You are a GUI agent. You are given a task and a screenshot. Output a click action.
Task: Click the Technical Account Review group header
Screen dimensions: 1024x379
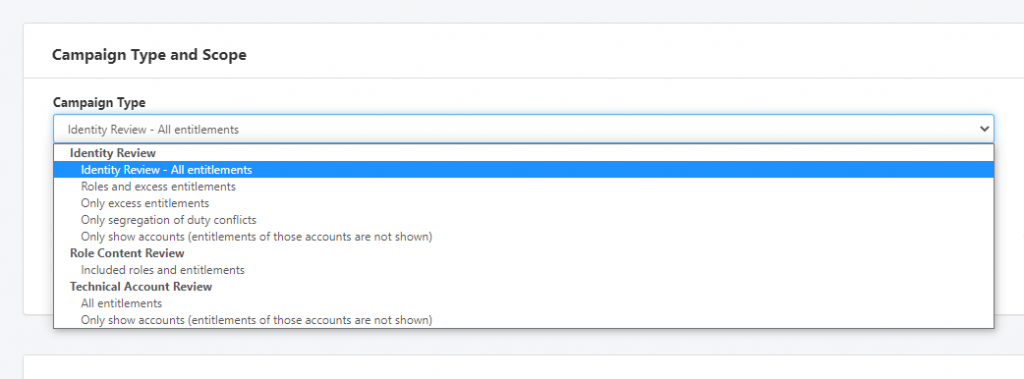[141, 286]
